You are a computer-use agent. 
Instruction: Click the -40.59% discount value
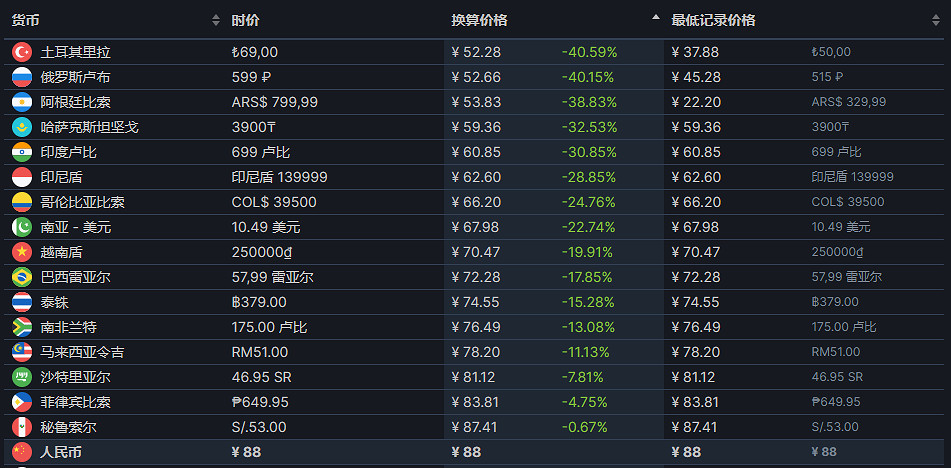pos(589,52)
